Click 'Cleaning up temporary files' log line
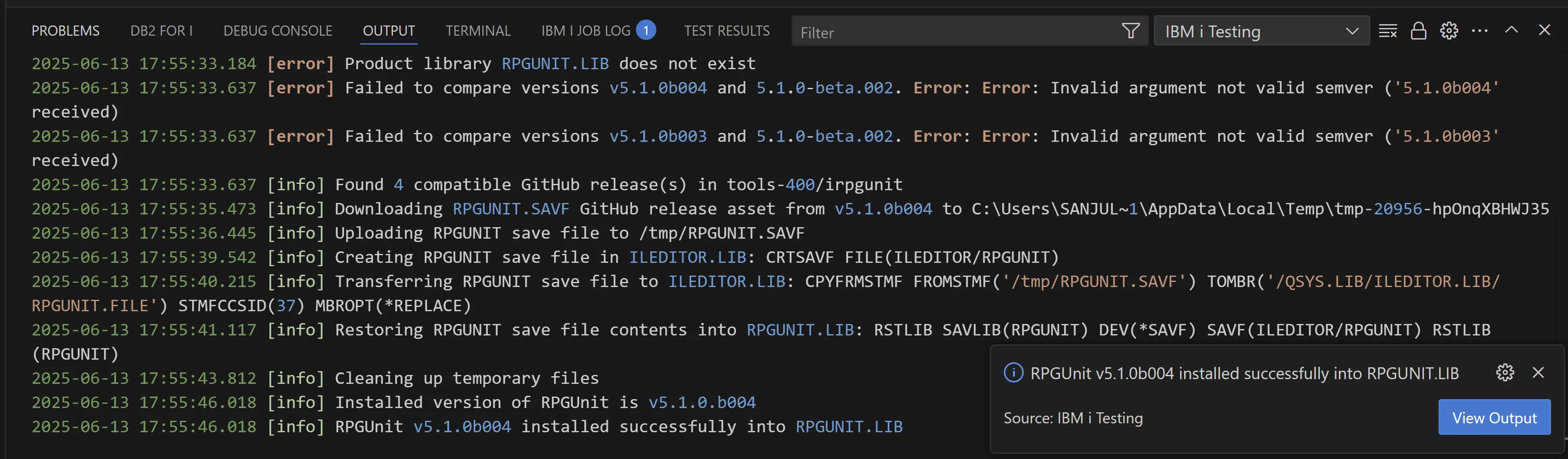1568x459 pixels. point(315,378)
